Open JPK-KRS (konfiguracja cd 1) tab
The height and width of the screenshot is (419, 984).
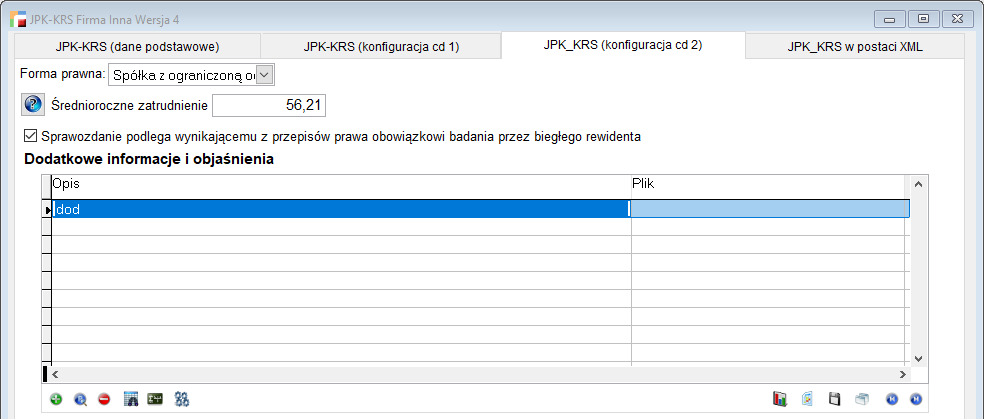[x=381, y=46]
